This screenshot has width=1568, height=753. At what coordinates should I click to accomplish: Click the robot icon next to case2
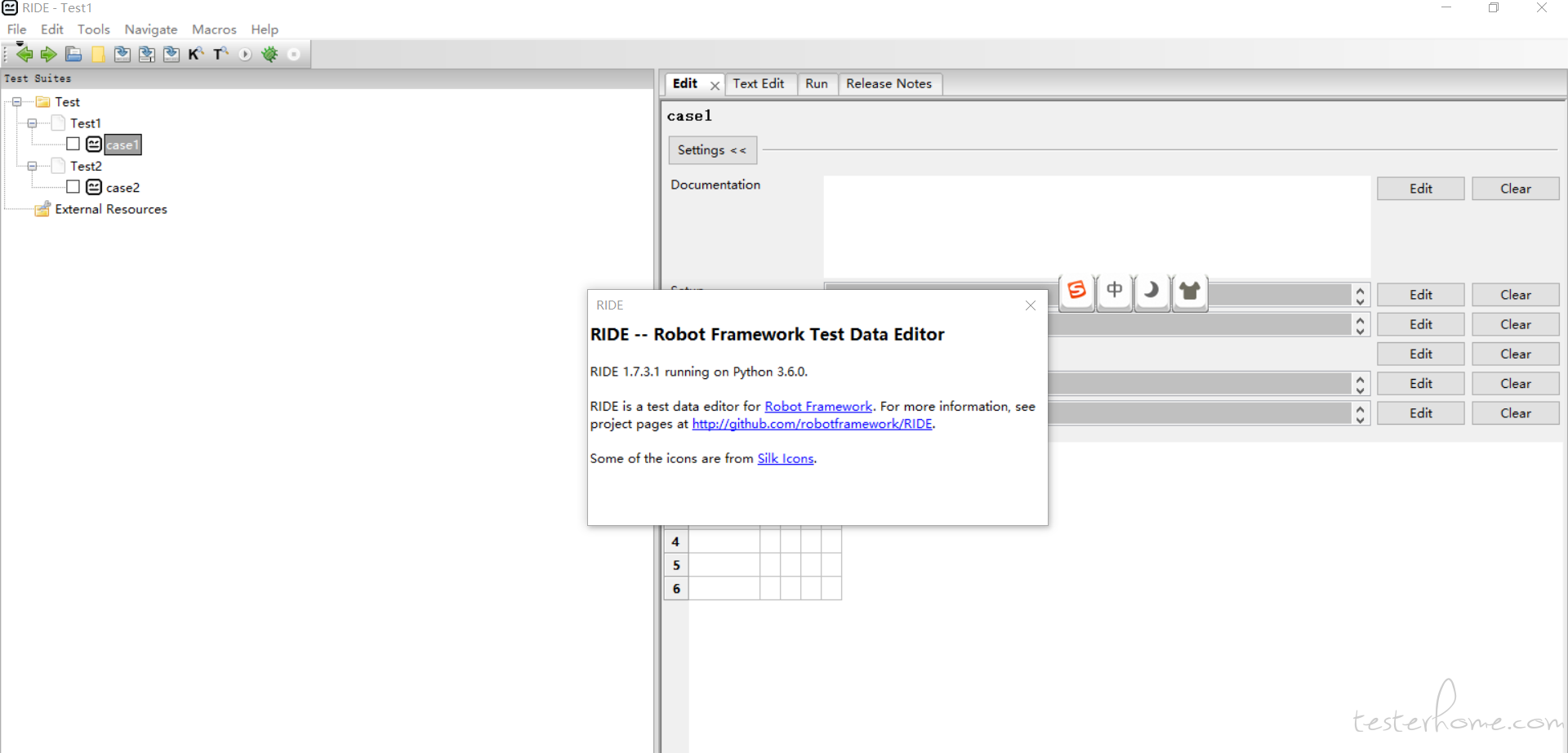click(94, 187)
